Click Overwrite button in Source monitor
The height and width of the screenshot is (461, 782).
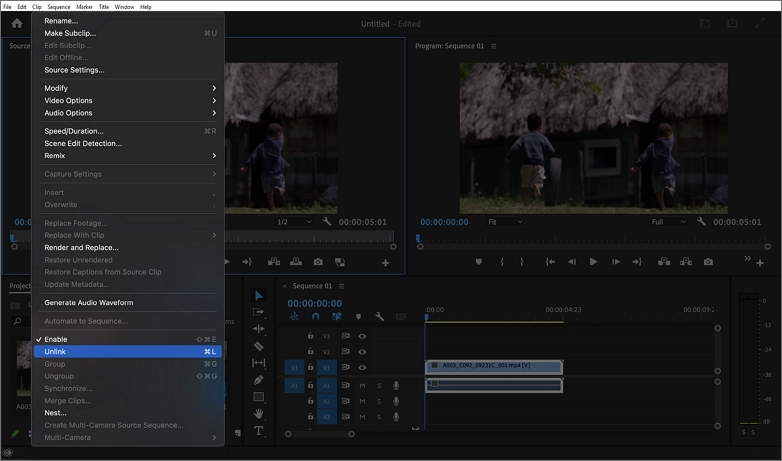(296, 262)
